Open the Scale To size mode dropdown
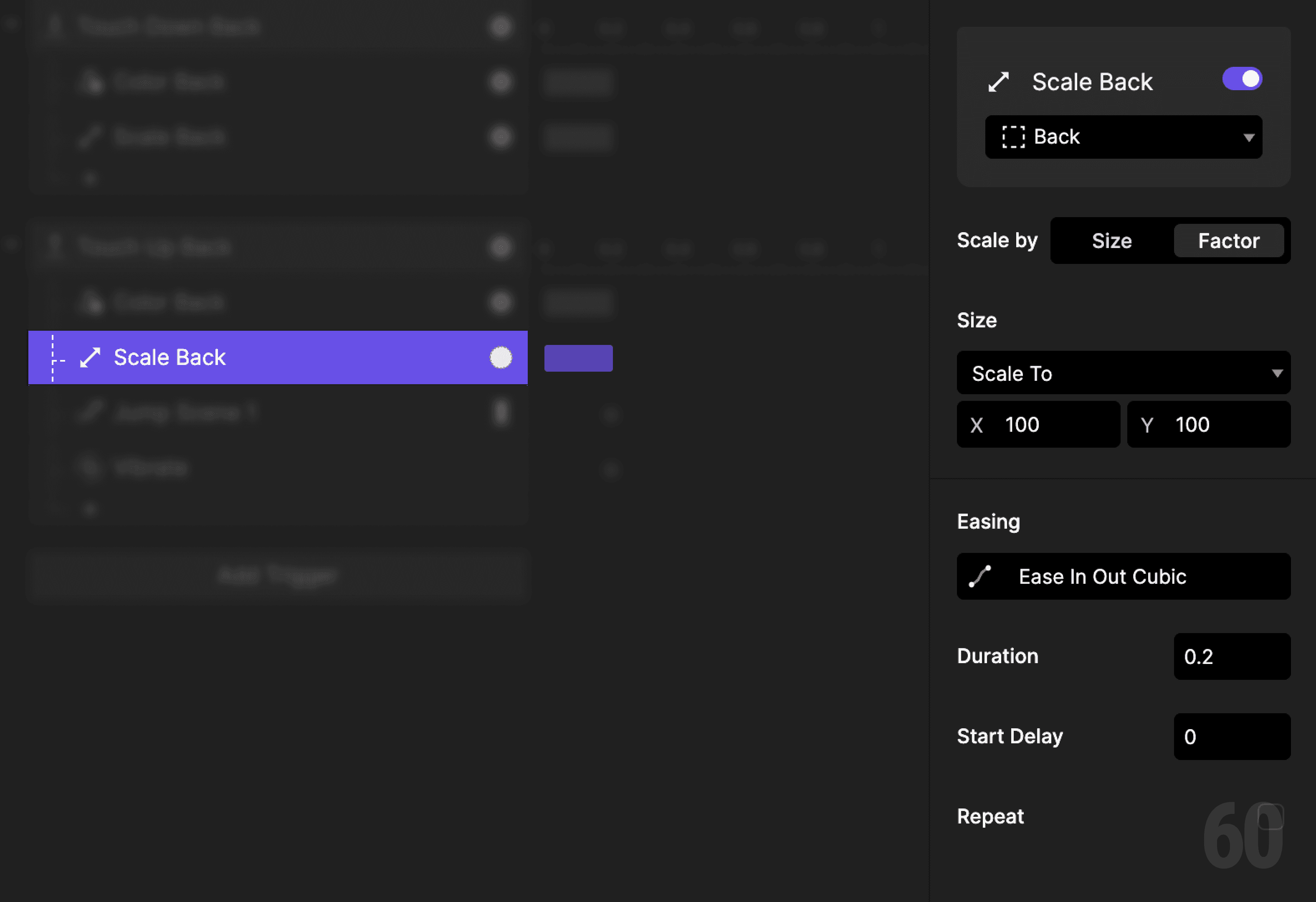Screen dimensions: 1316x902 click(1124, 372)
